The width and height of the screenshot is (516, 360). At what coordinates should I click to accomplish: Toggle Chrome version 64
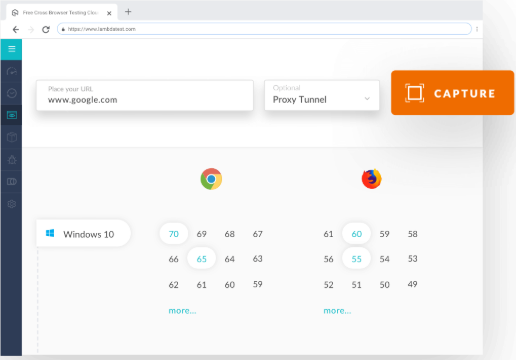229,259
